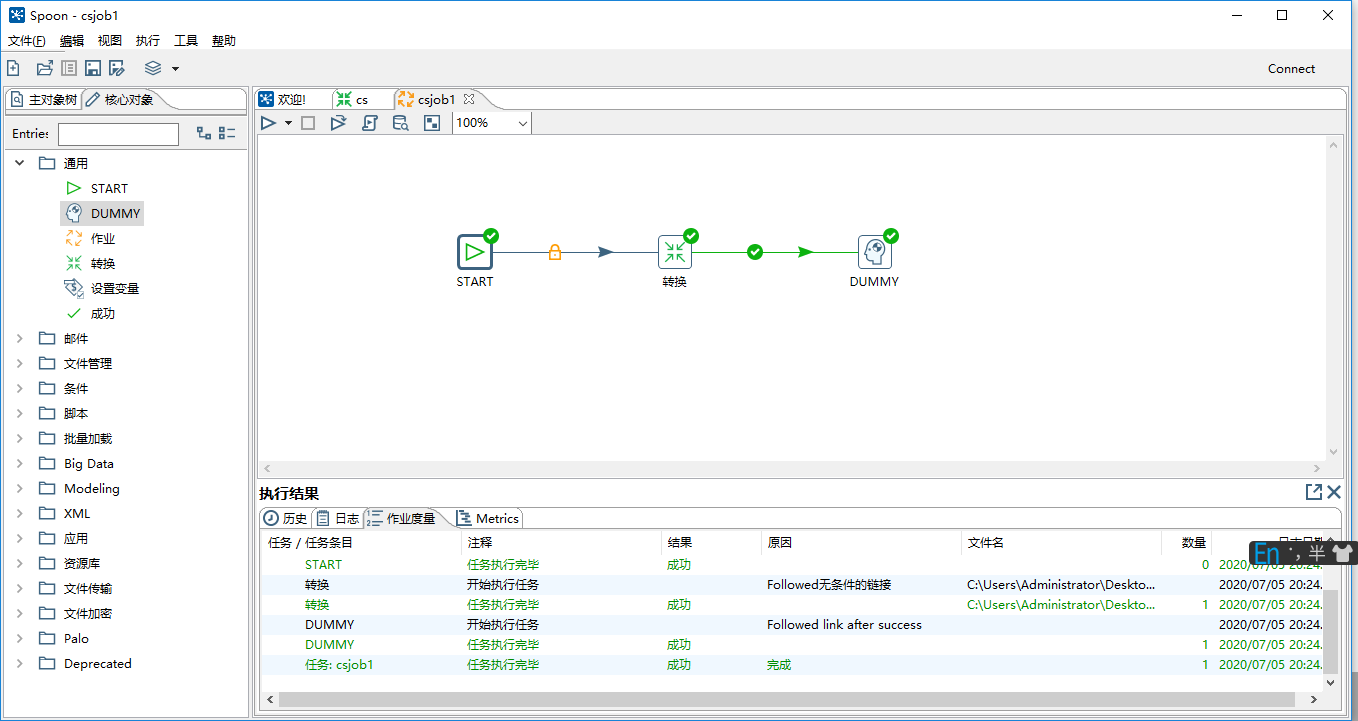
Task: Expand the 条件 folder
Action: pos(19,388)
